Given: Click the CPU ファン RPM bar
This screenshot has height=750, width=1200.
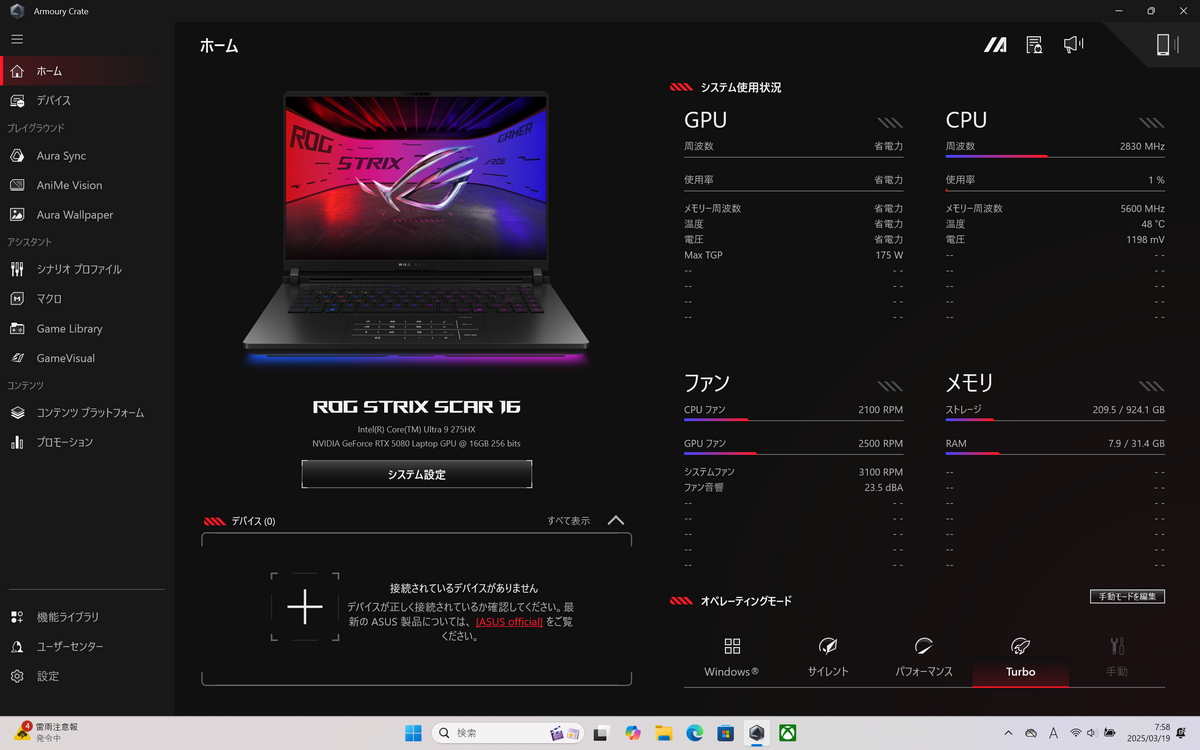Looking at the screenshot, I should click(x=793, y=419).
